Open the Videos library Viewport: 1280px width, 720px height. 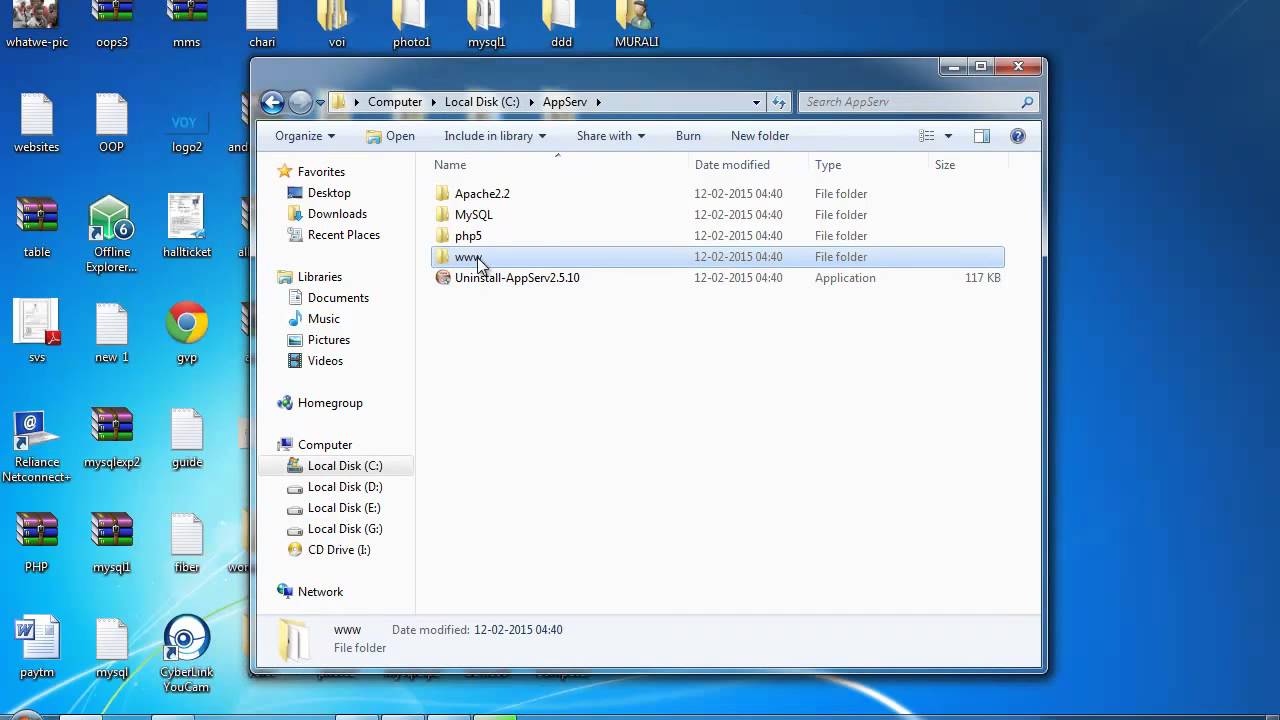324,361
